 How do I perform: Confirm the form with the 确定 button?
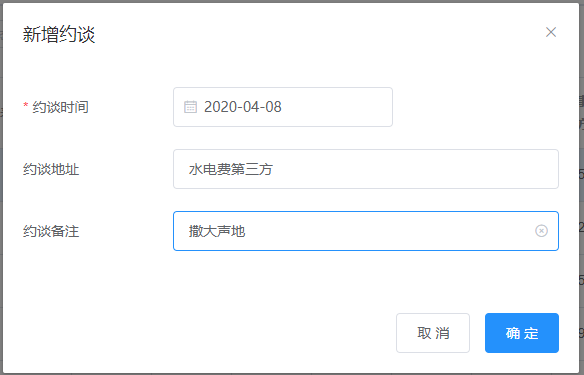tap(522, 333)
